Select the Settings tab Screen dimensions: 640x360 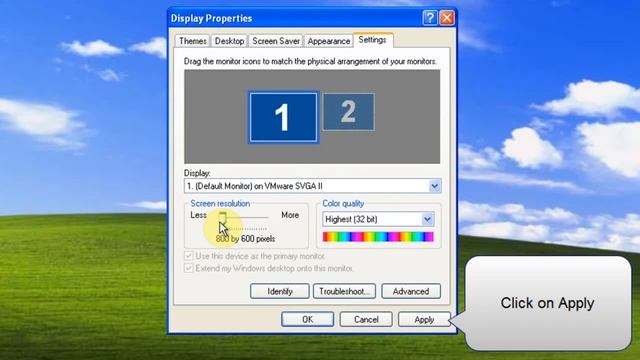click(x=373, y=40)
